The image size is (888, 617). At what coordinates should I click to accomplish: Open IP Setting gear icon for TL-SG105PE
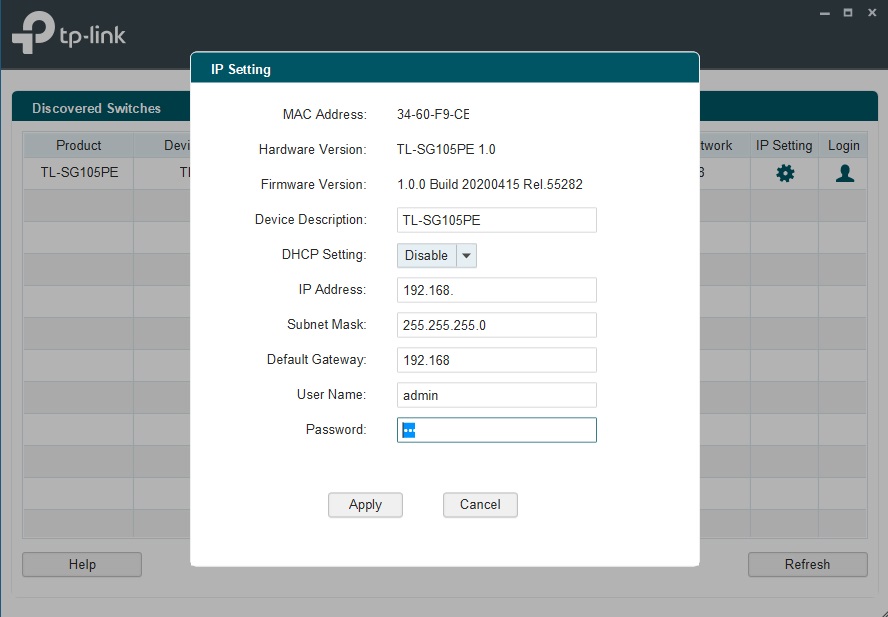(785, 173)
